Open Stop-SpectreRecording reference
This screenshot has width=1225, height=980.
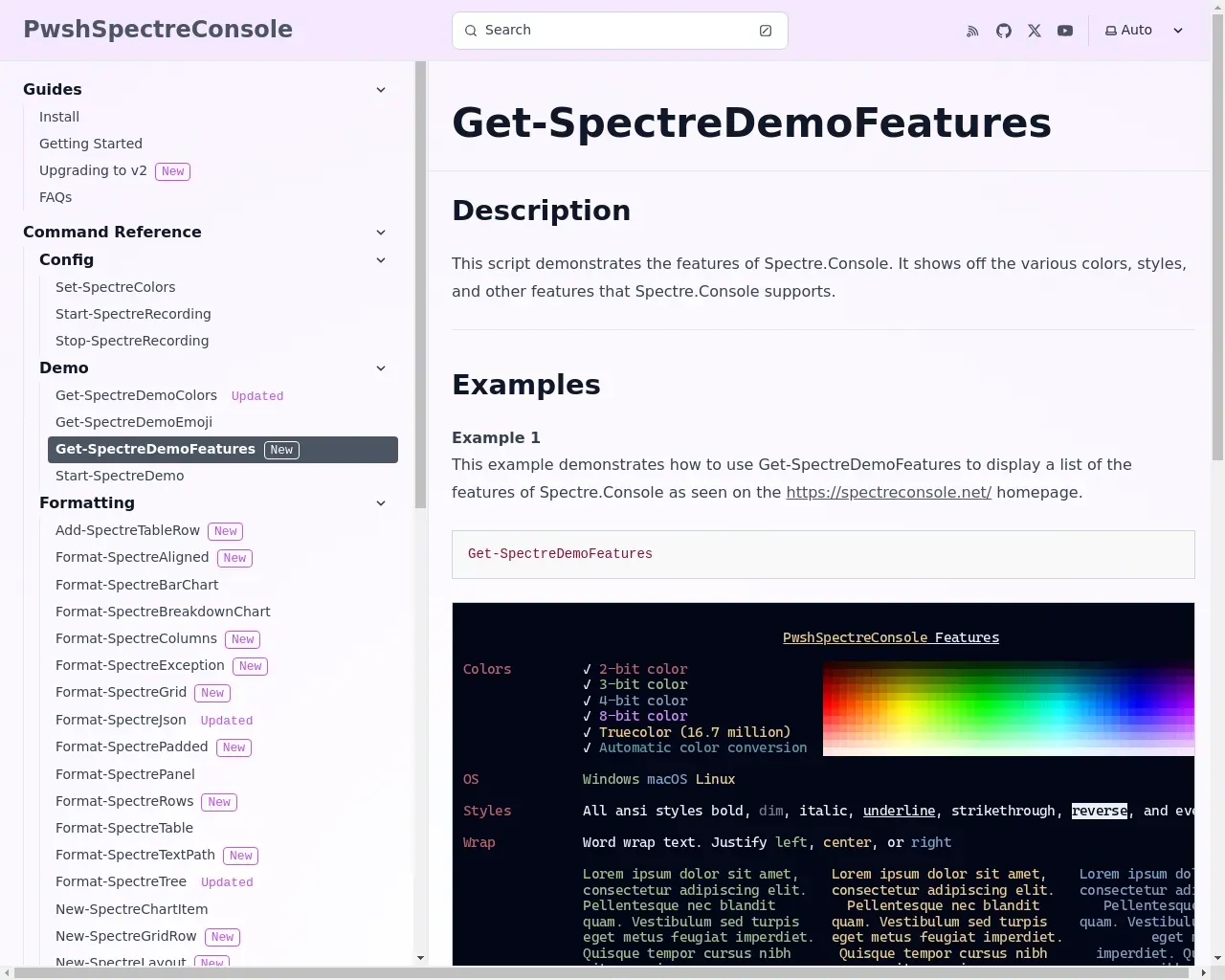[132, 341]
